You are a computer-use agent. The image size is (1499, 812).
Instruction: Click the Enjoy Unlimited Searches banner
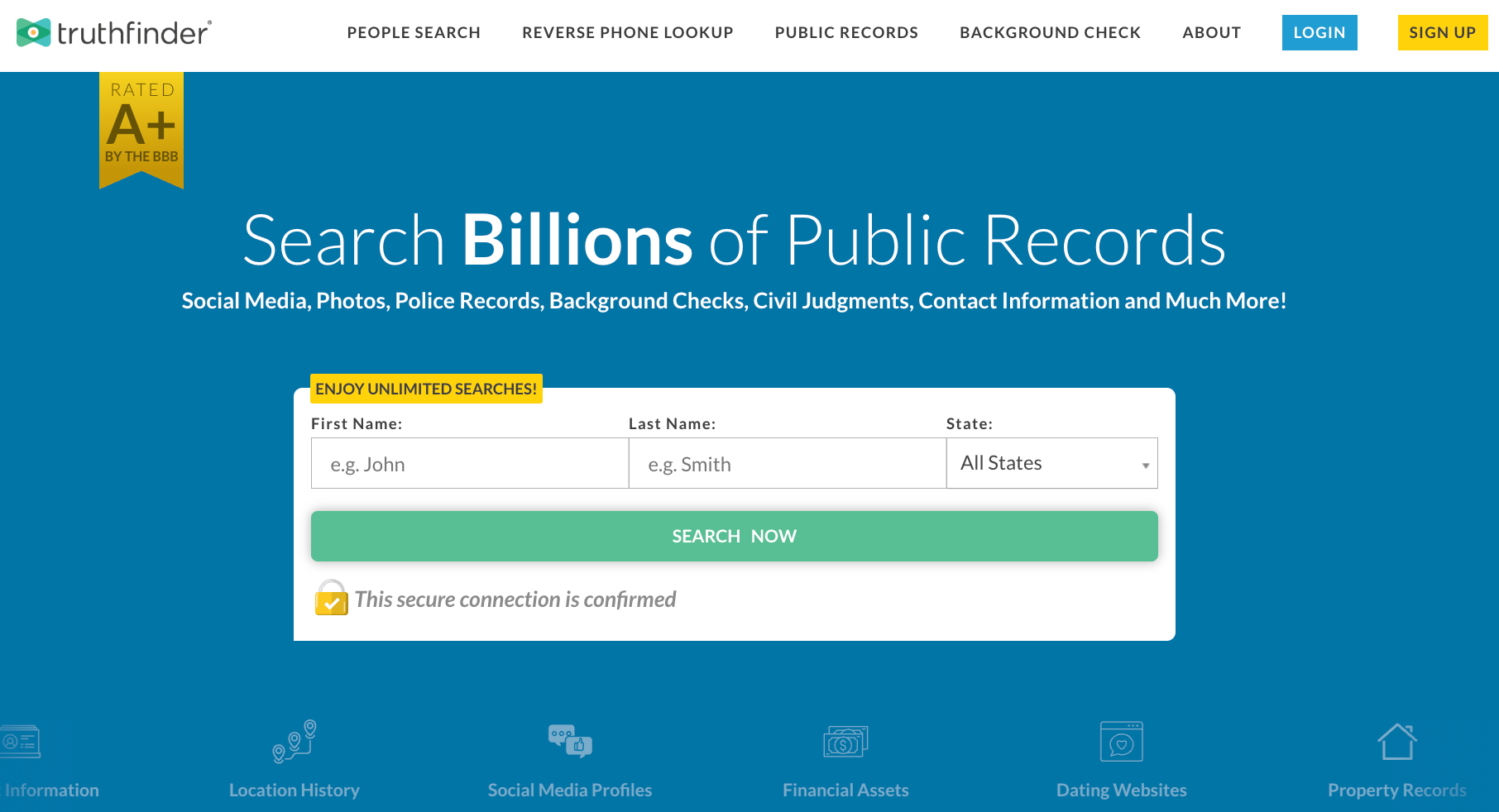(x=426, y=389)
